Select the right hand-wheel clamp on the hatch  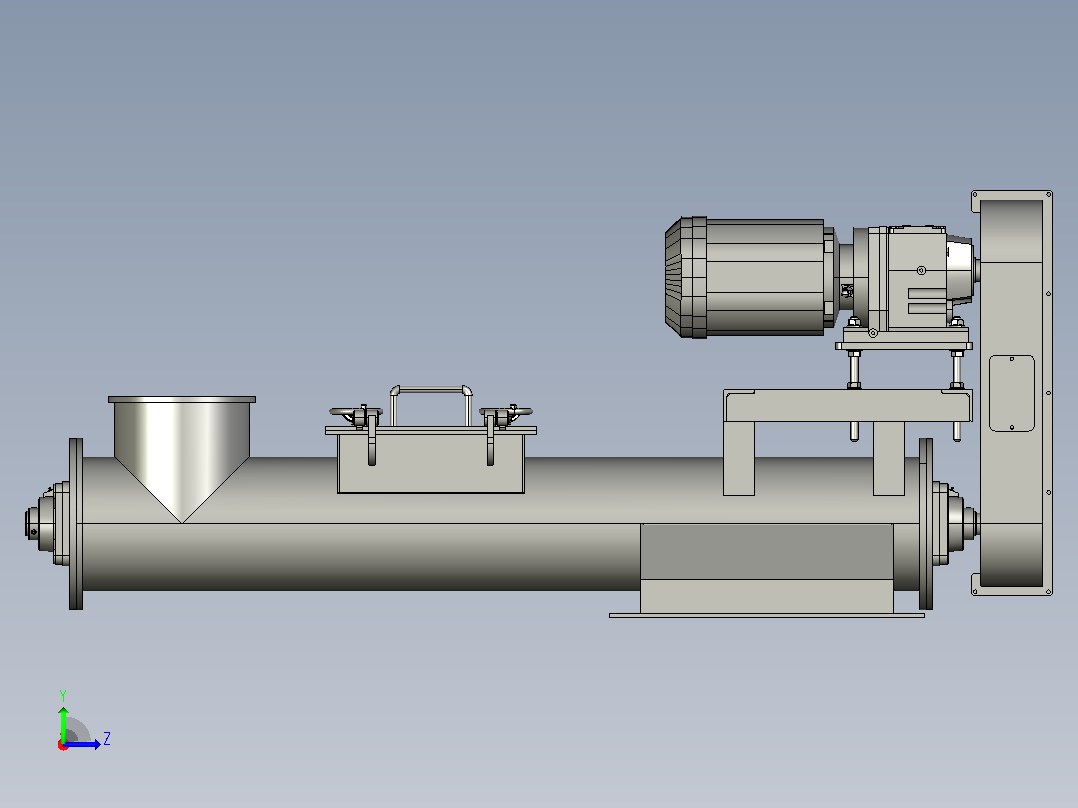point(506,415)
